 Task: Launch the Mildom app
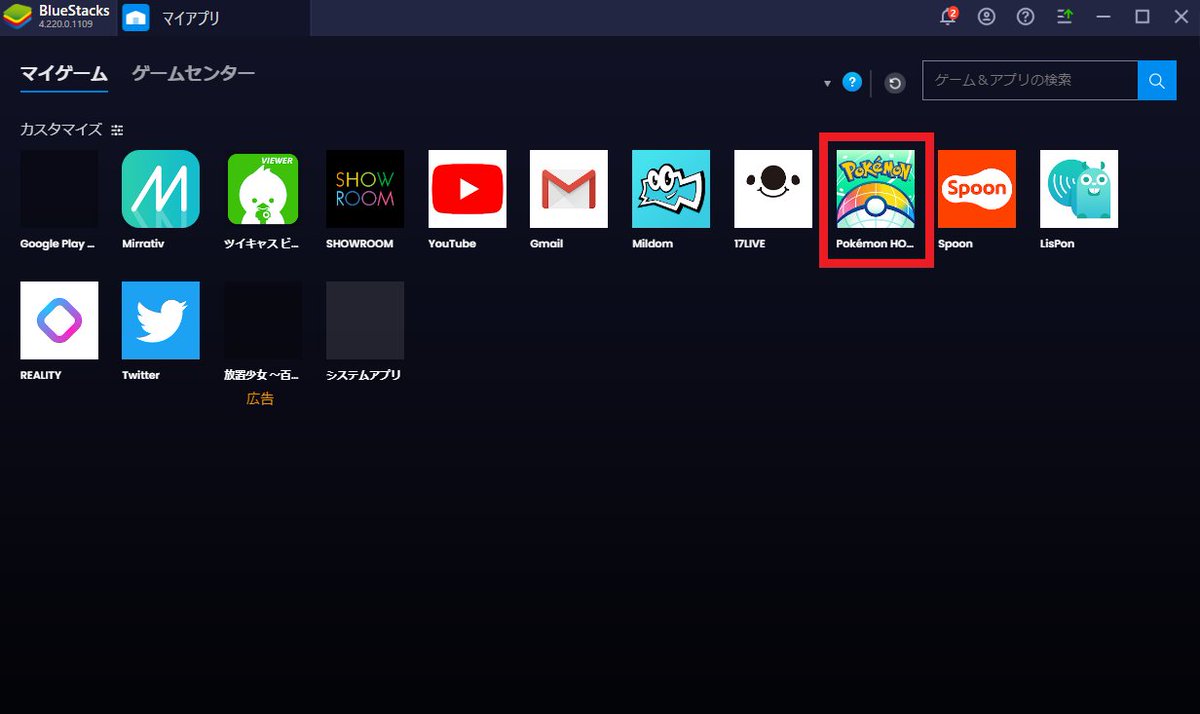pyautogui.click(x=671, y=189)
